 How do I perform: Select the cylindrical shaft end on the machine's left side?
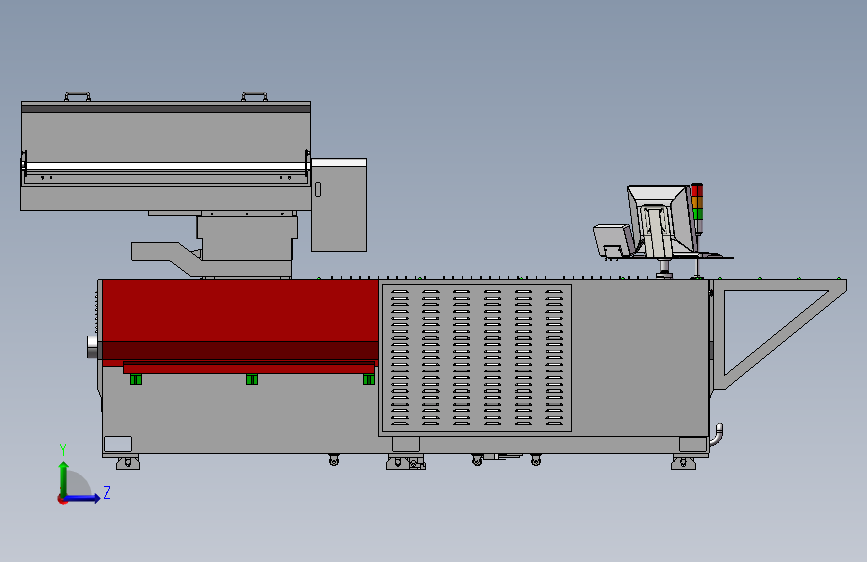(92, 347)
